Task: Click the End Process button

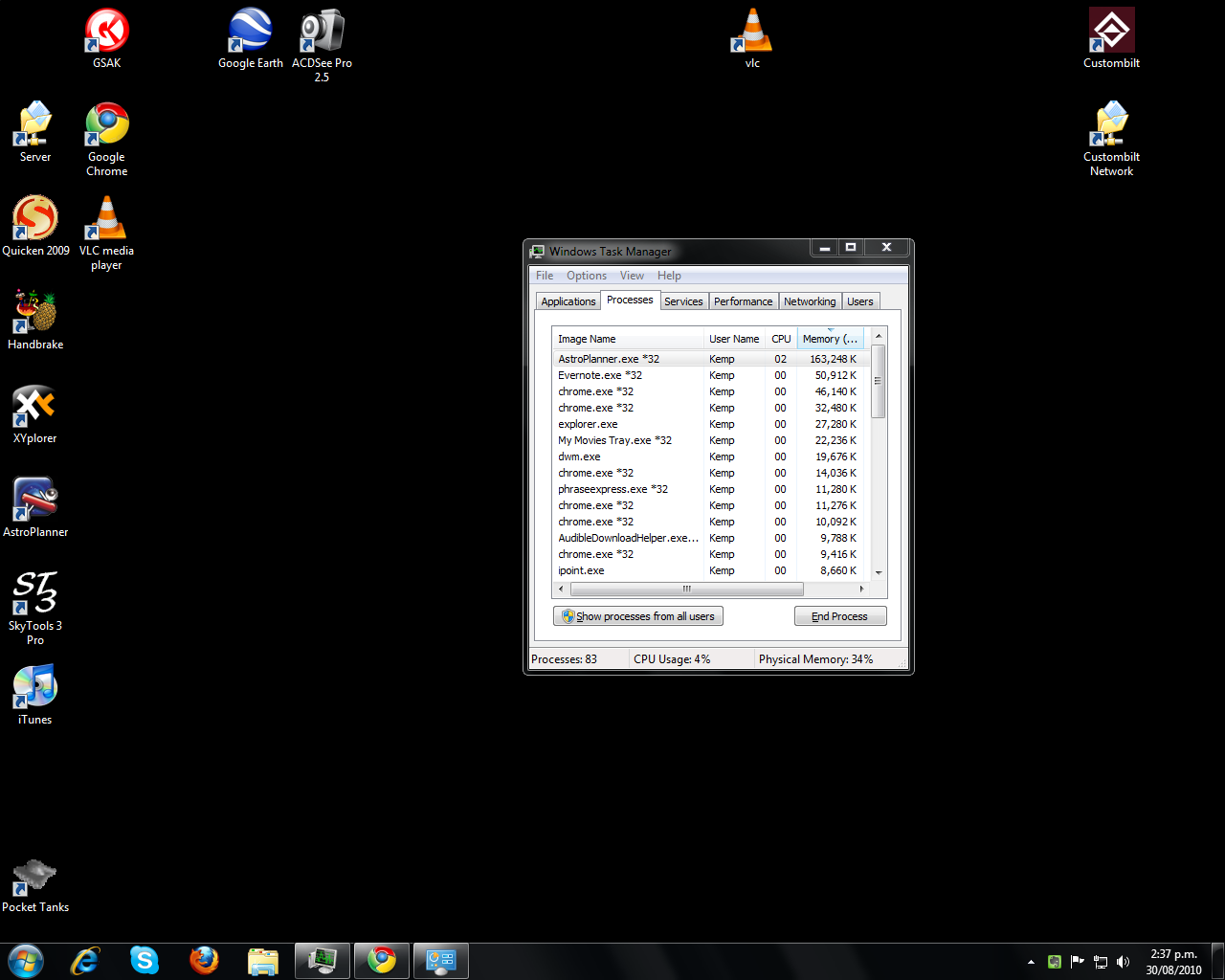Action: tap(840, 616)
